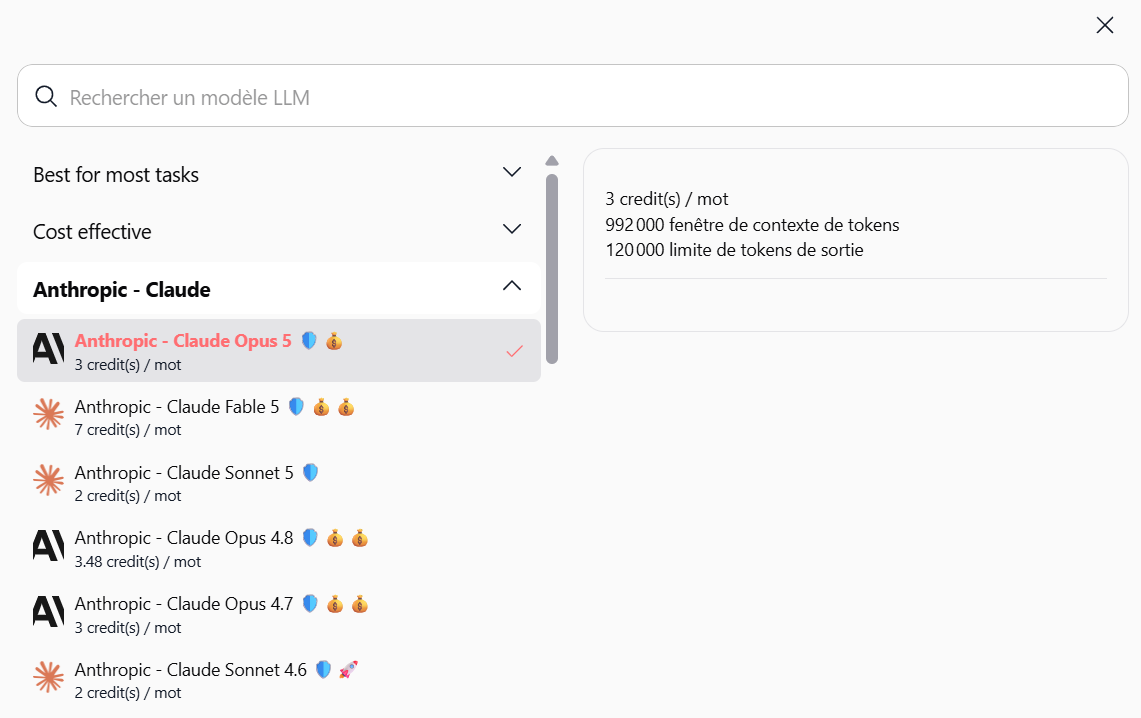Select the Anthropic - Claude Opus 5 model
1141x718 pixels.
point(279,351)
